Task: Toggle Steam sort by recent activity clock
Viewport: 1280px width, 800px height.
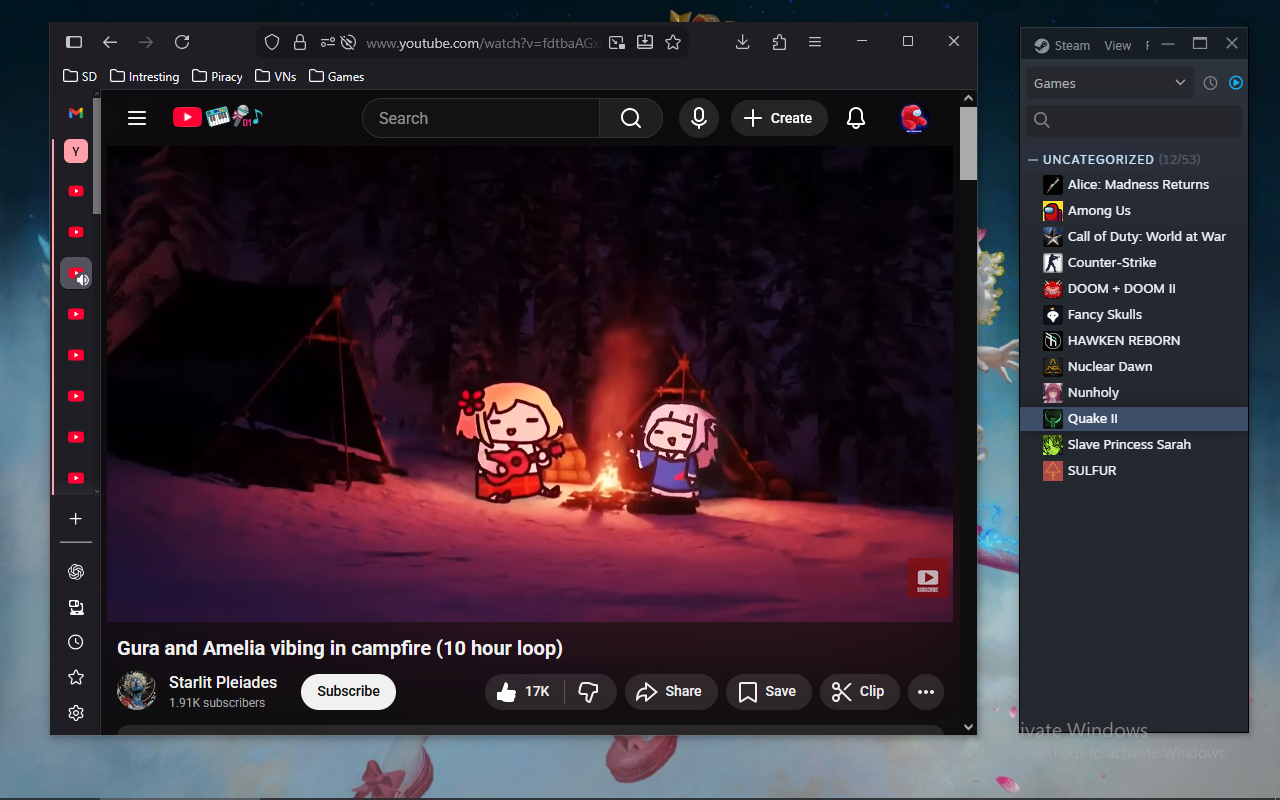Action: coord(1210,83)
